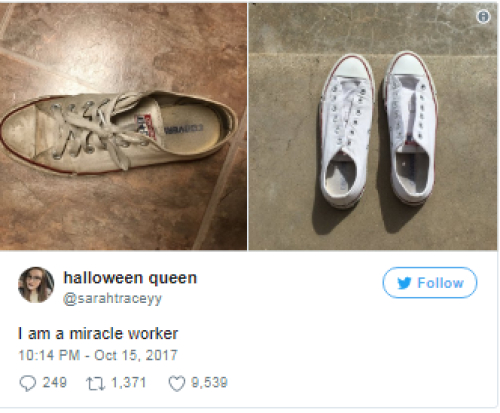Click the 1,371 retweets count
The image size is (500, 413).
tap(129, 383)
